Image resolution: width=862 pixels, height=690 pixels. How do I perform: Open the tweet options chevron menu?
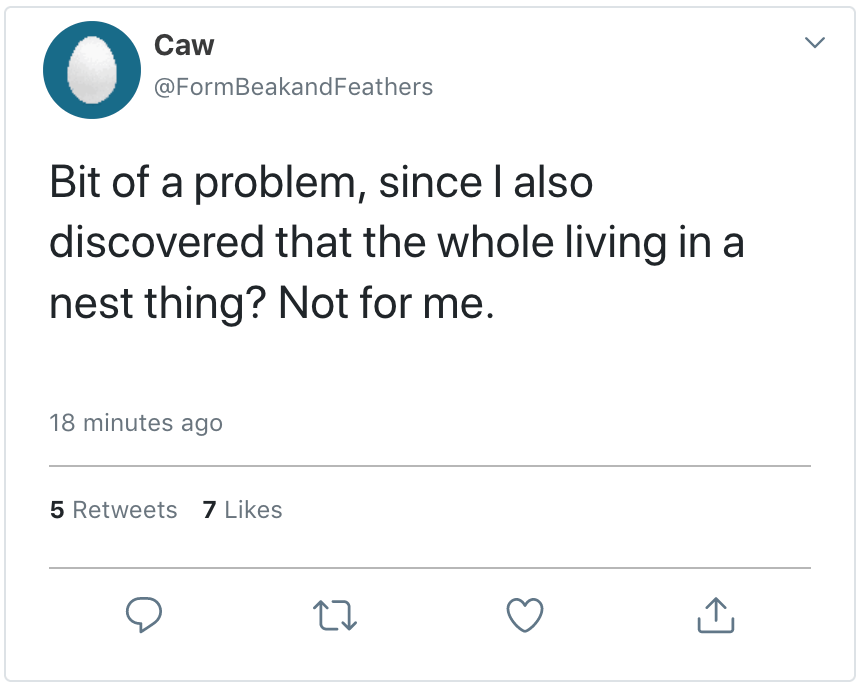coord(815,43)
